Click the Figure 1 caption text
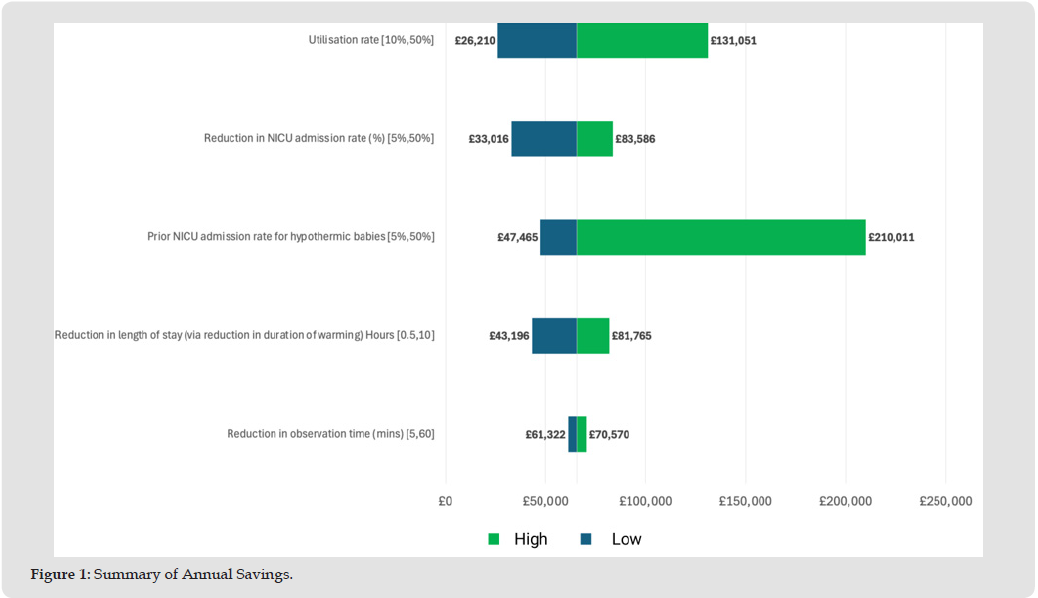 162,574
